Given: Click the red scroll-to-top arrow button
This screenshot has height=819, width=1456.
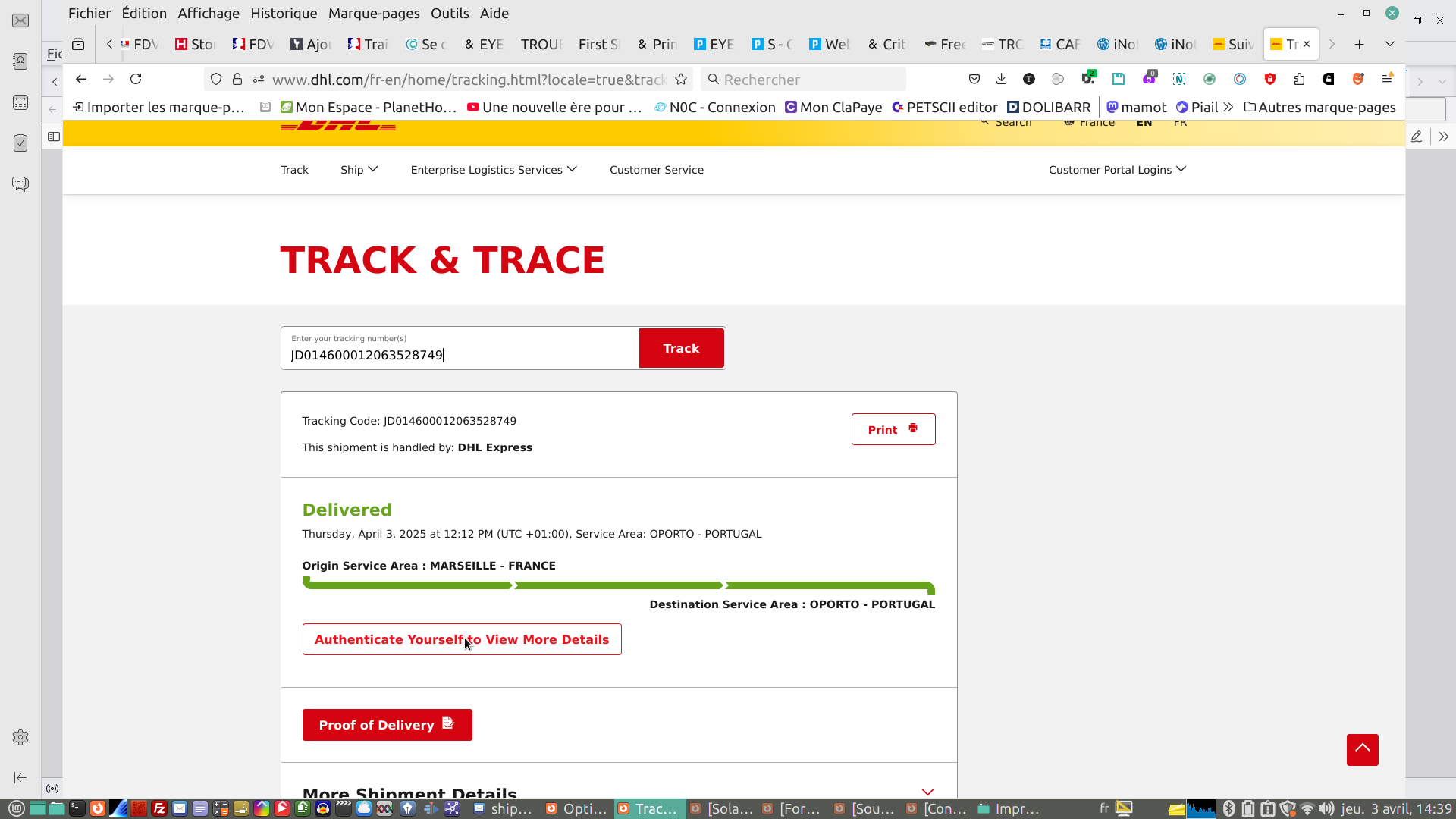Looking at the screenshot, I should [1362, 749].
